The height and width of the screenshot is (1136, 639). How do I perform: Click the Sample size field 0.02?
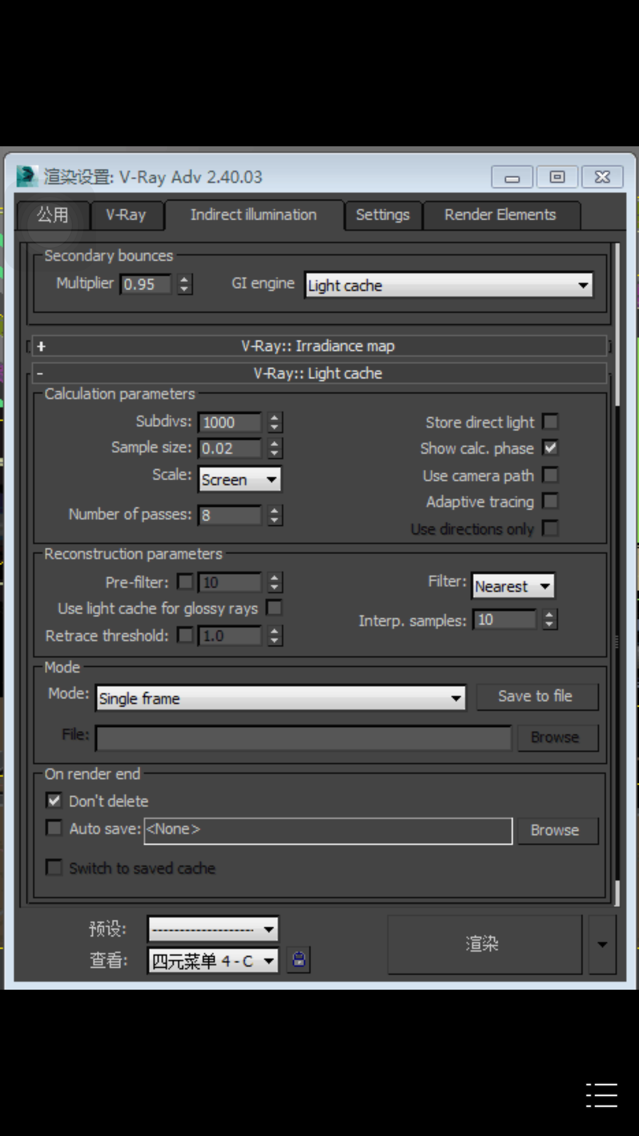pyautogui.click(x=230, y=448)
